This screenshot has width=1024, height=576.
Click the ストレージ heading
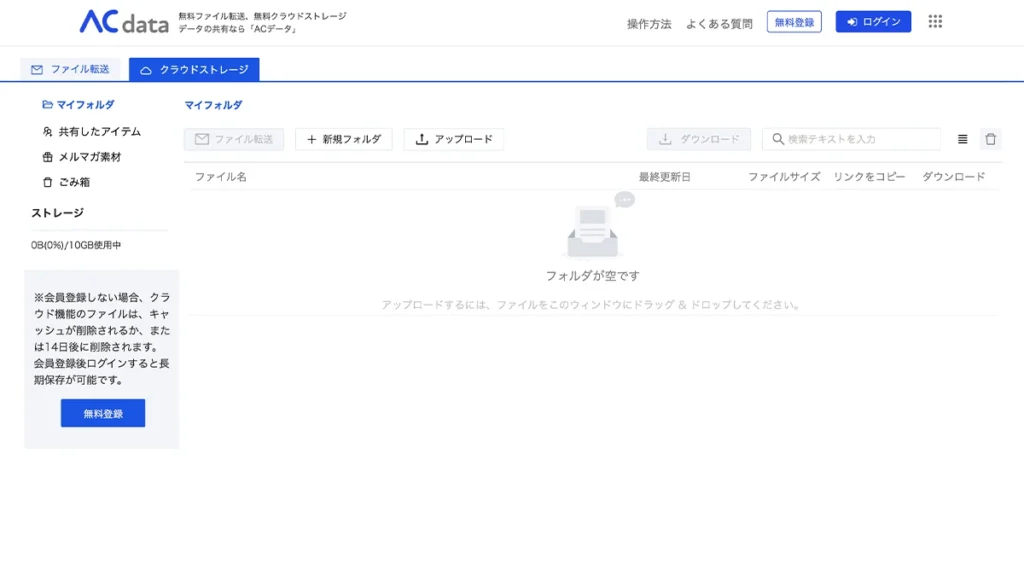pyautogui.click(x=57, y=213)
